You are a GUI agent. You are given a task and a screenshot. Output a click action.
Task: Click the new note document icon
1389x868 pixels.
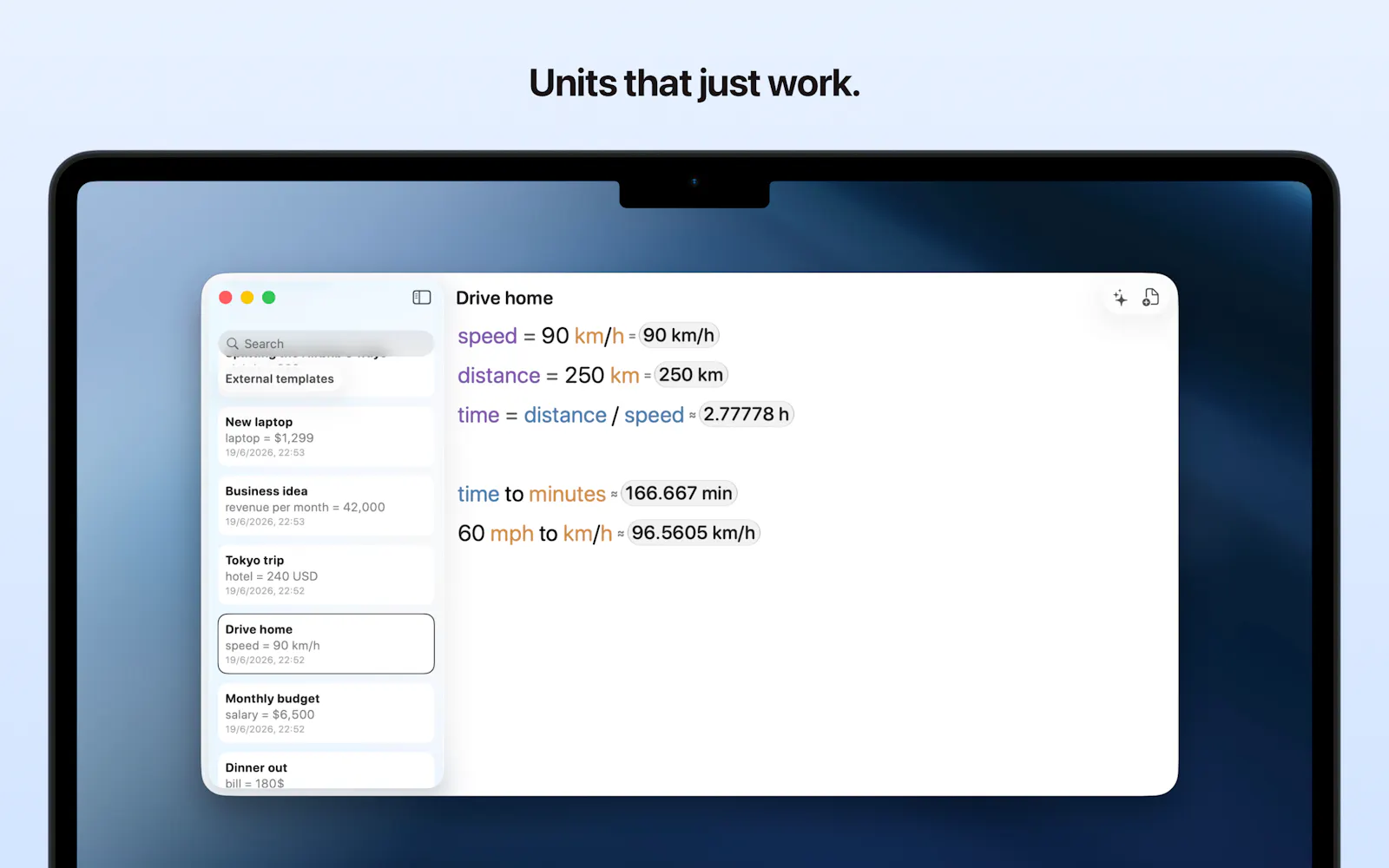point(1150,298)
